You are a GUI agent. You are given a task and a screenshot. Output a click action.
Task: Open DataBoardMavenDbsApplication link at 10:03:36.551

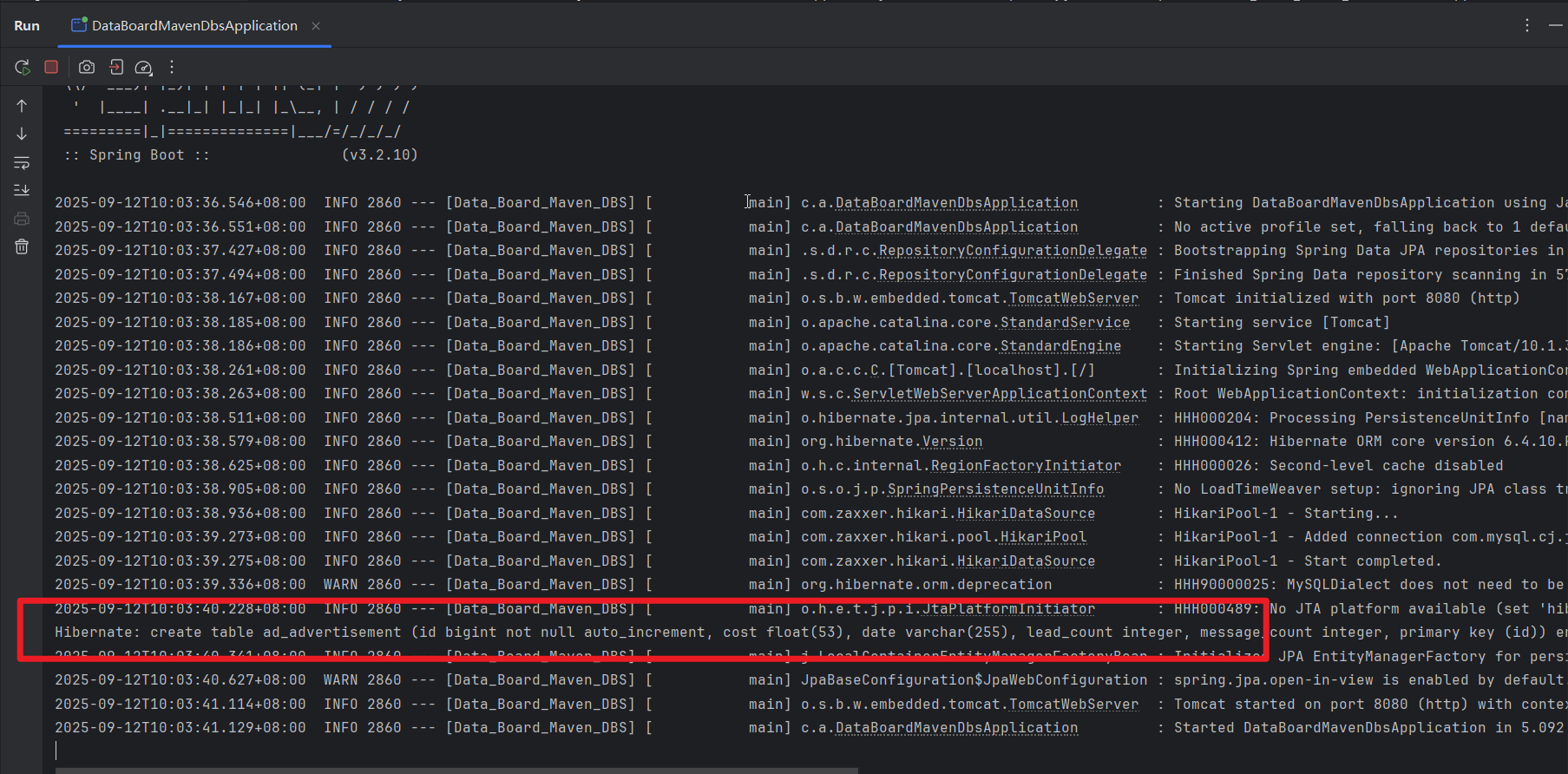click(956, 226)
